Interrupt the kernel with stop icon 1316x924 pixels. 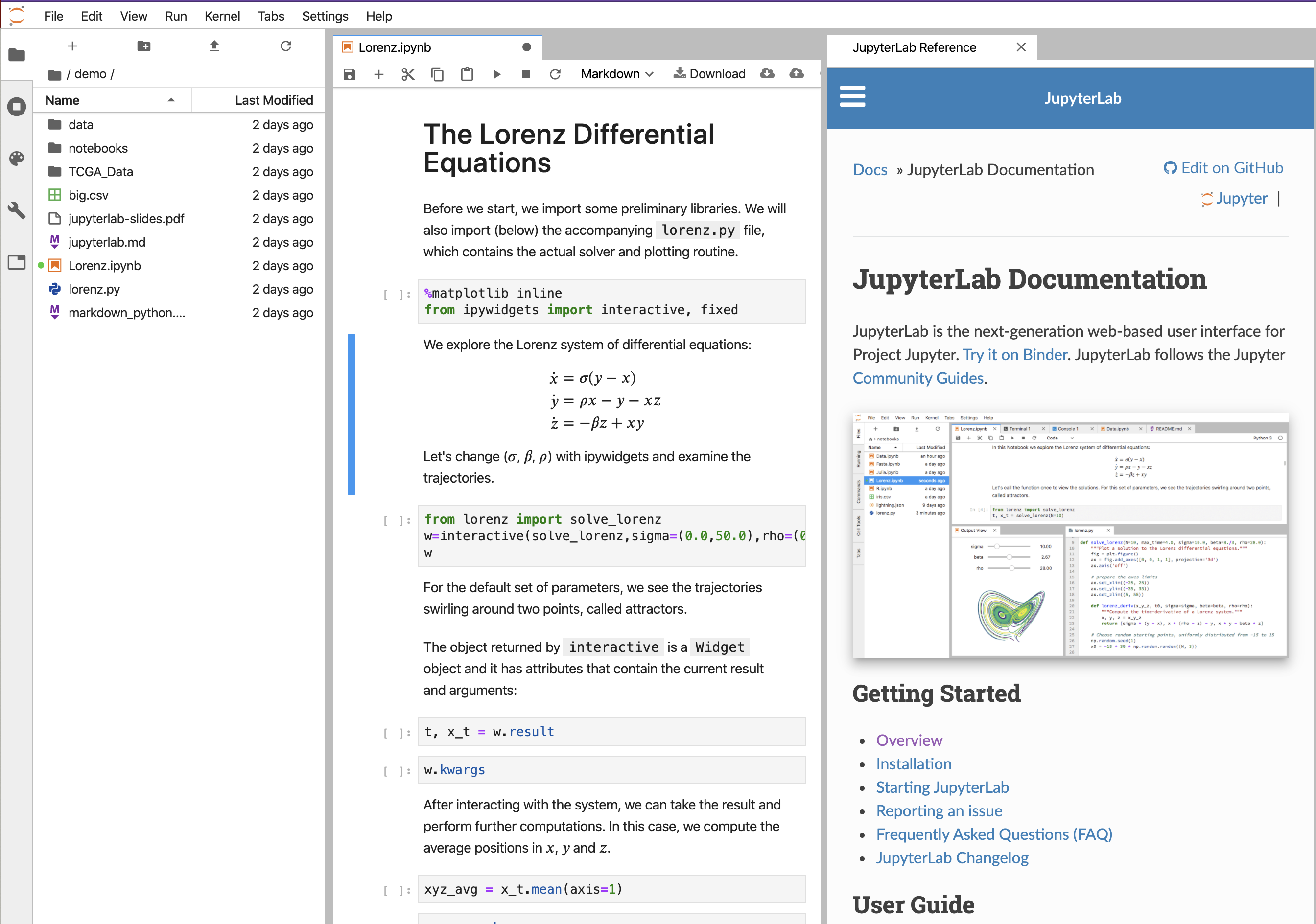tap(526, 74)
